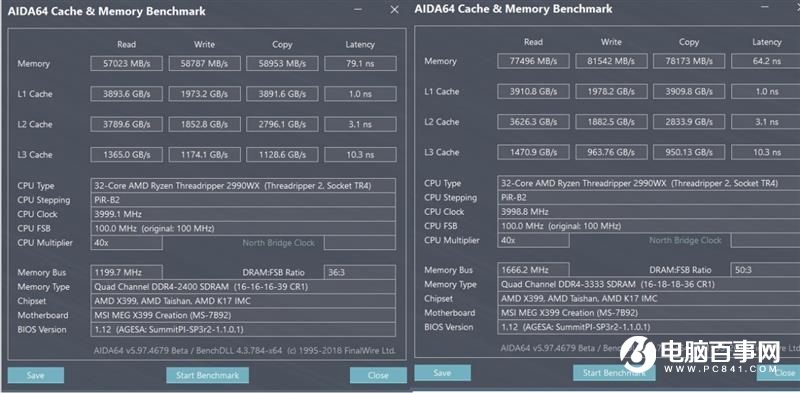Click CPU Type field in left window

tap(243, 185)
